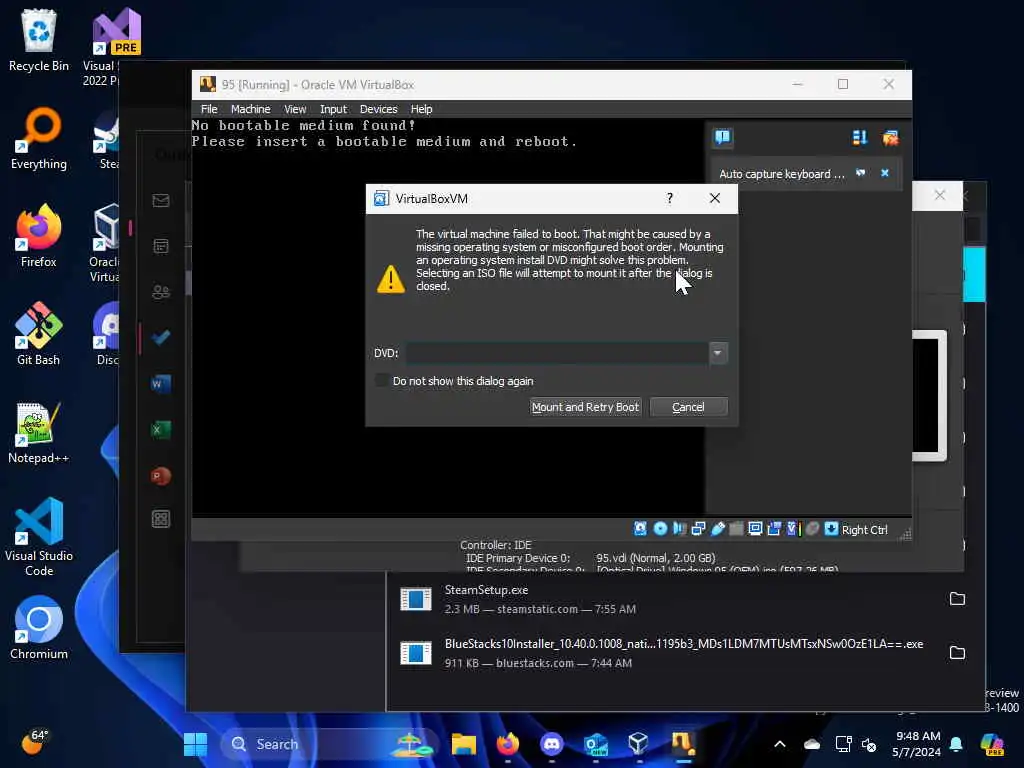
Task: Check 'Do not show this dialog again'
Action: [382, 380]
